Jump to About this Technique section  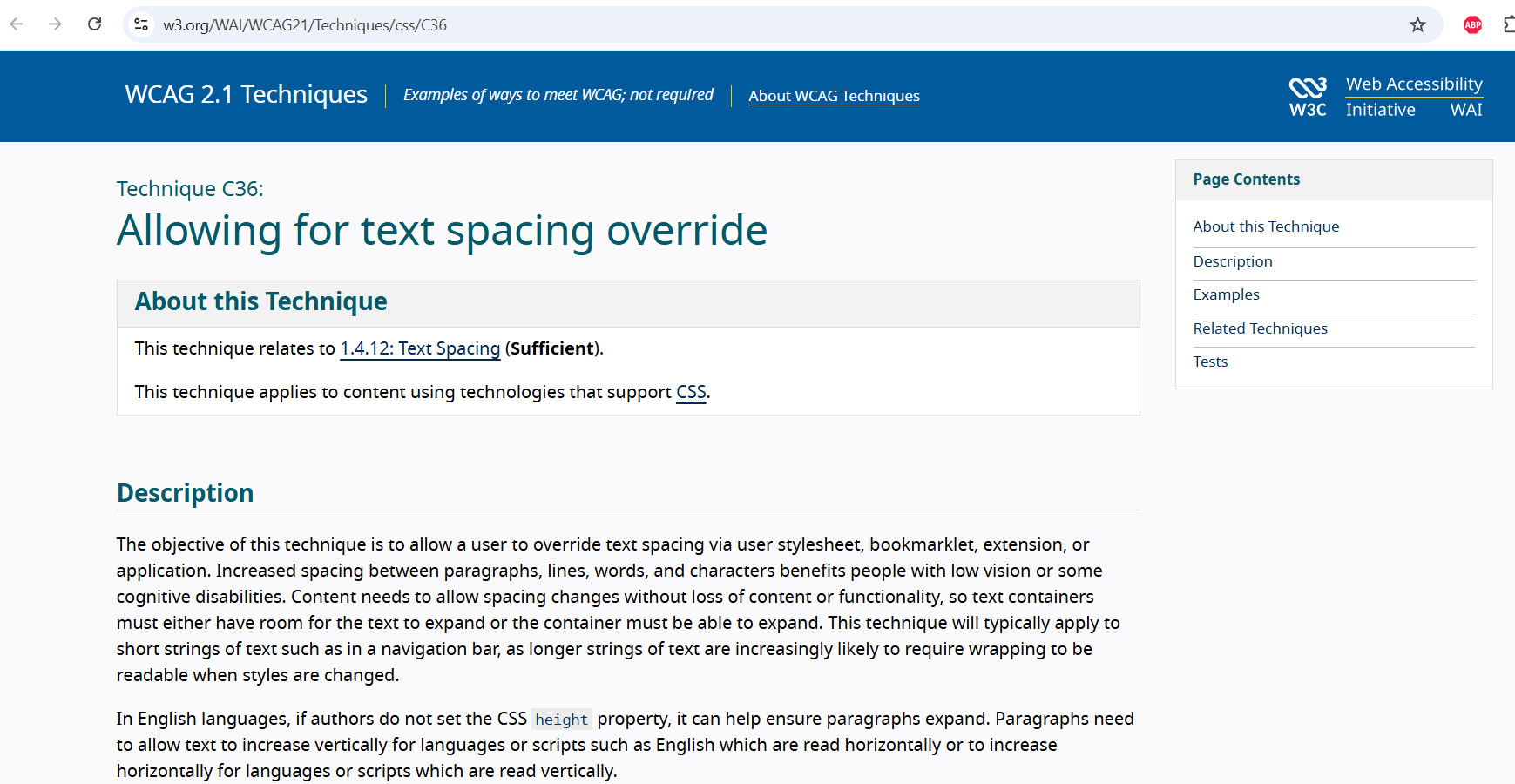coord(1266,226)
